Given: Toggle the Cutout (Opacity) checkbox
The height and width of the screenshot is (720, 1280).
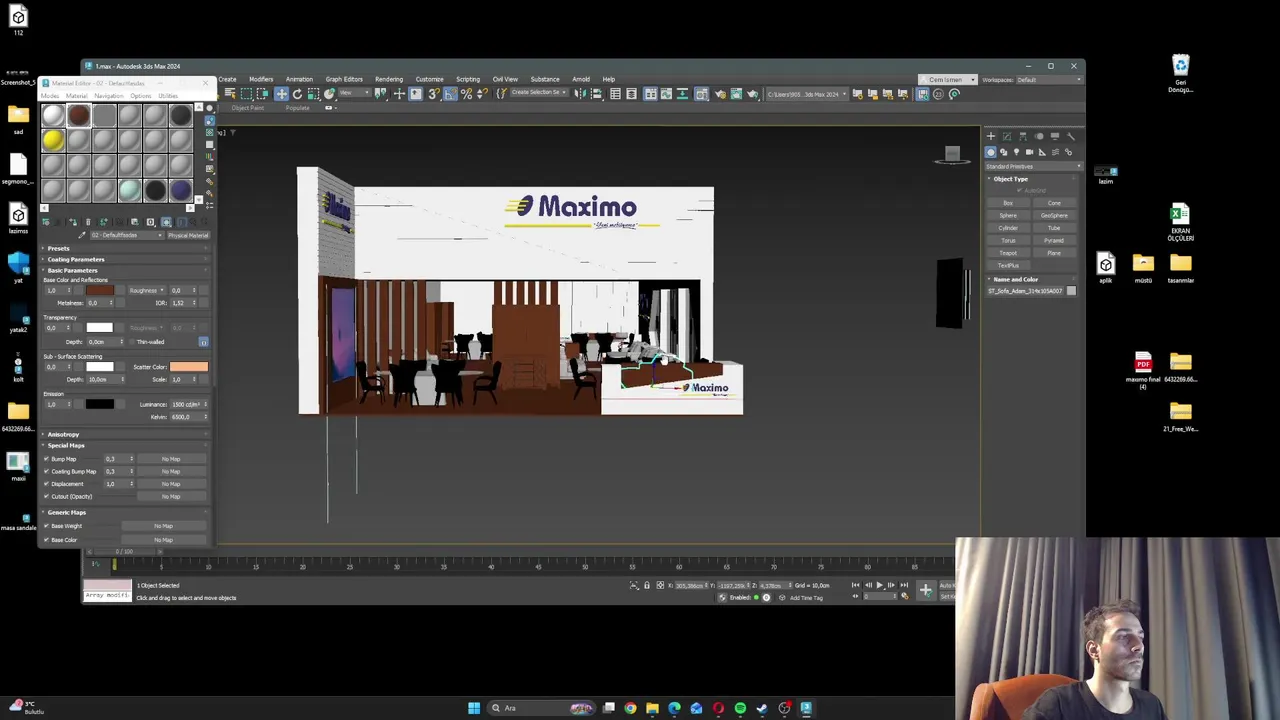Looking at the screenshot, I should point(46,496).
